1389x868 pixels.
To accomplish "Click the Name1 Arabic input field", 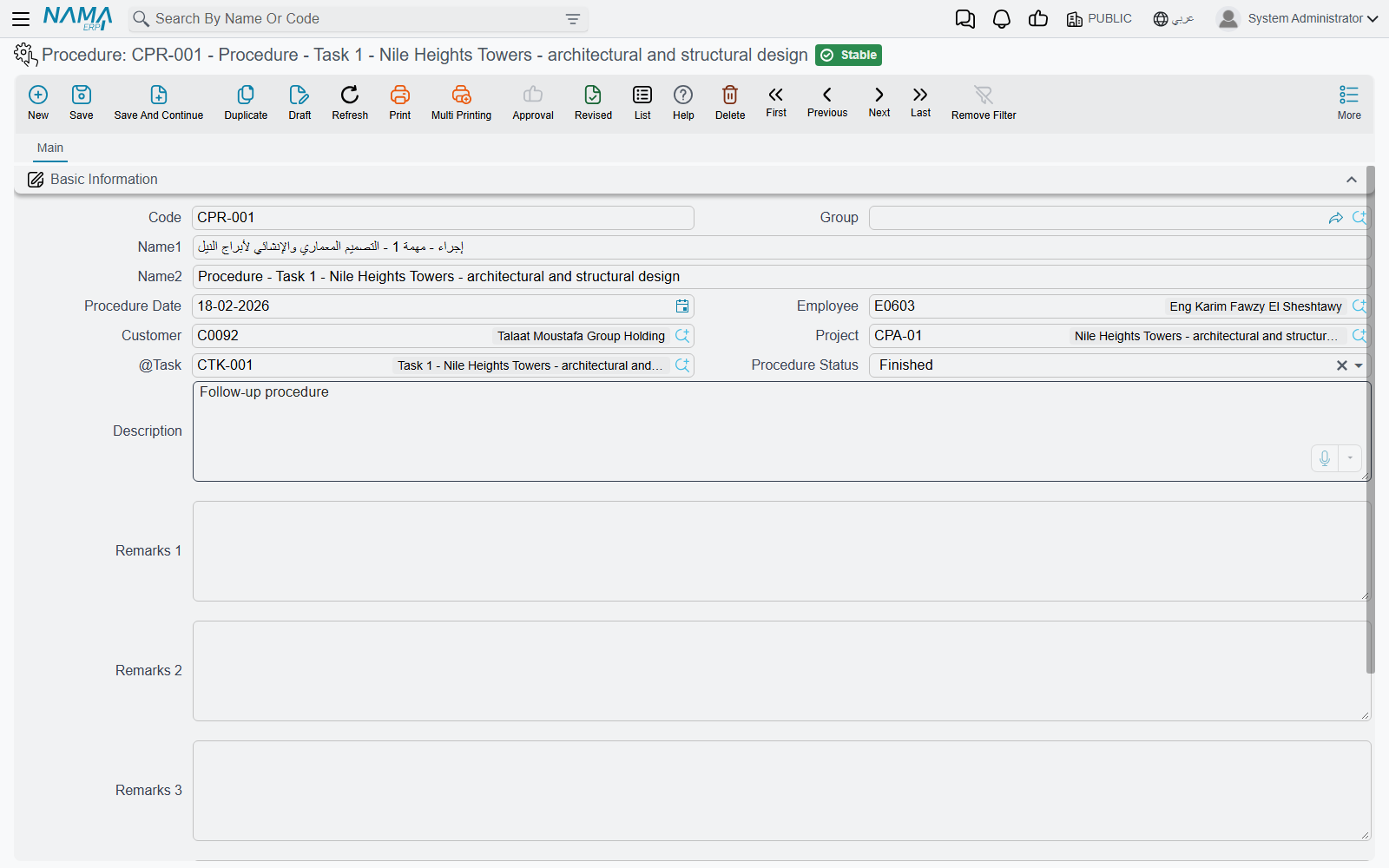I will pyautogui.click(x=781, y=247).
